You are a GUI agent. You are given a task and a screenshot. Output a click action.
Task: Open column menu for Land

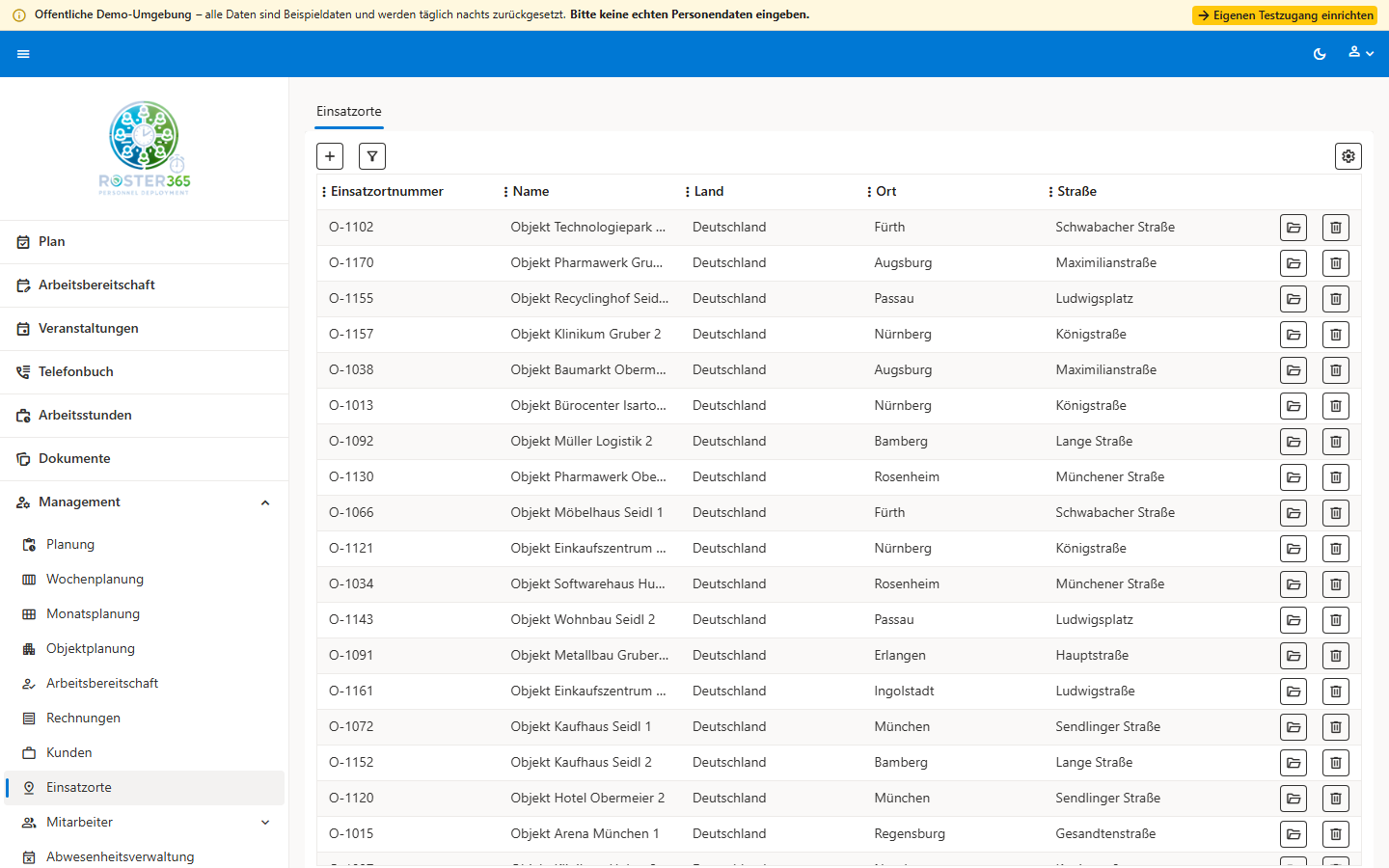pos(688,192)
